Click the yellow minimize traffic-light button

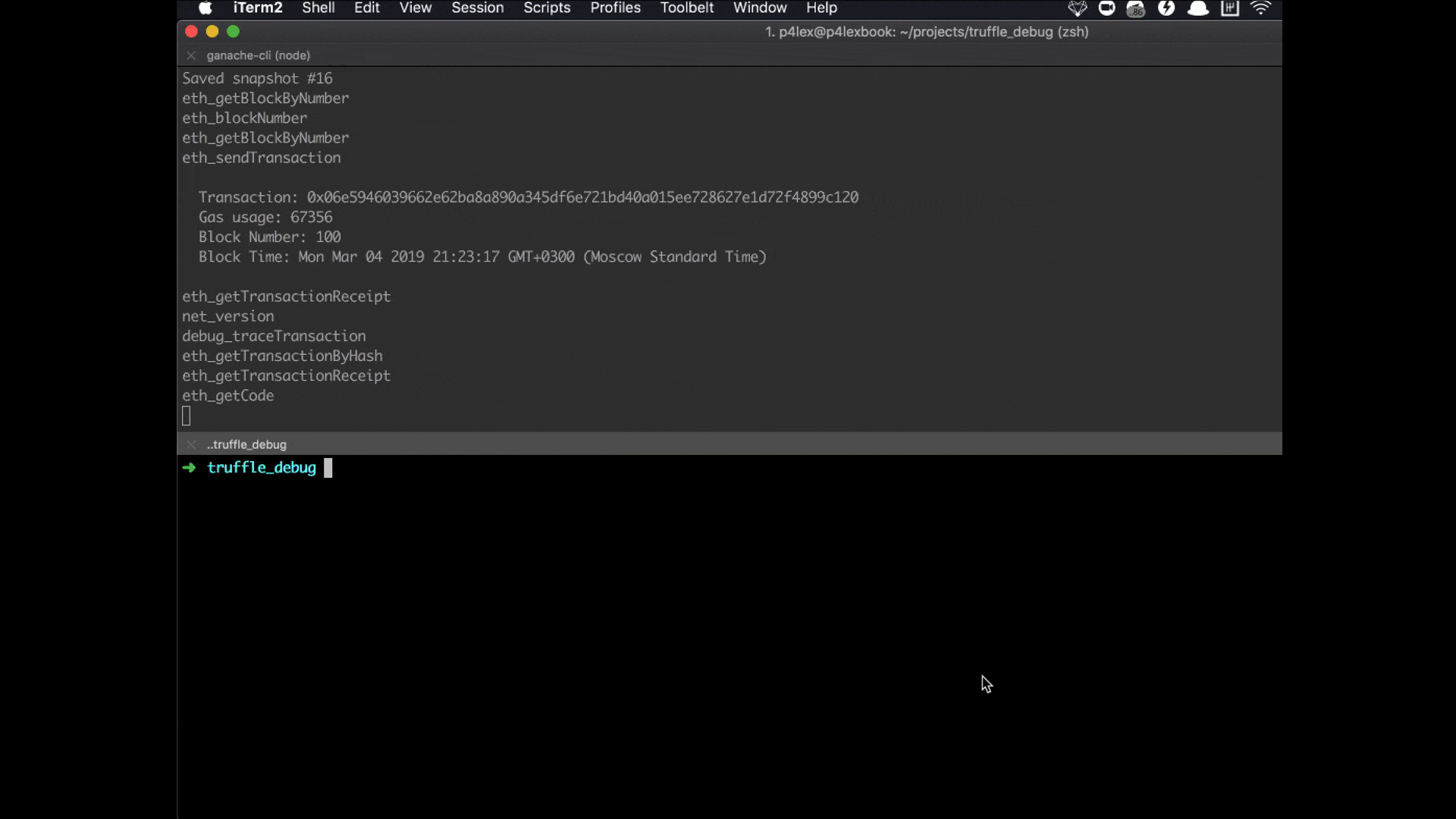(x=212, y=32)
